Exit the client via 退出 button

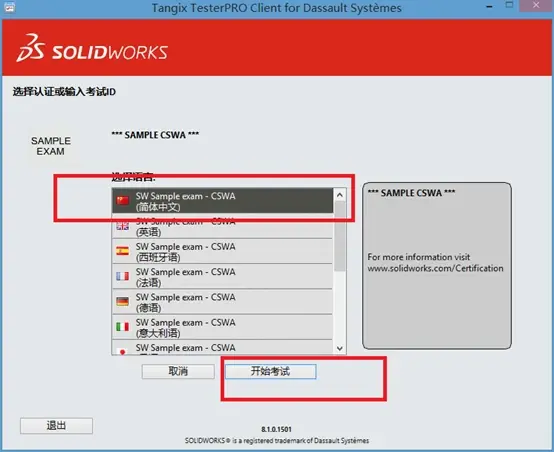click(x=57, y=426)
